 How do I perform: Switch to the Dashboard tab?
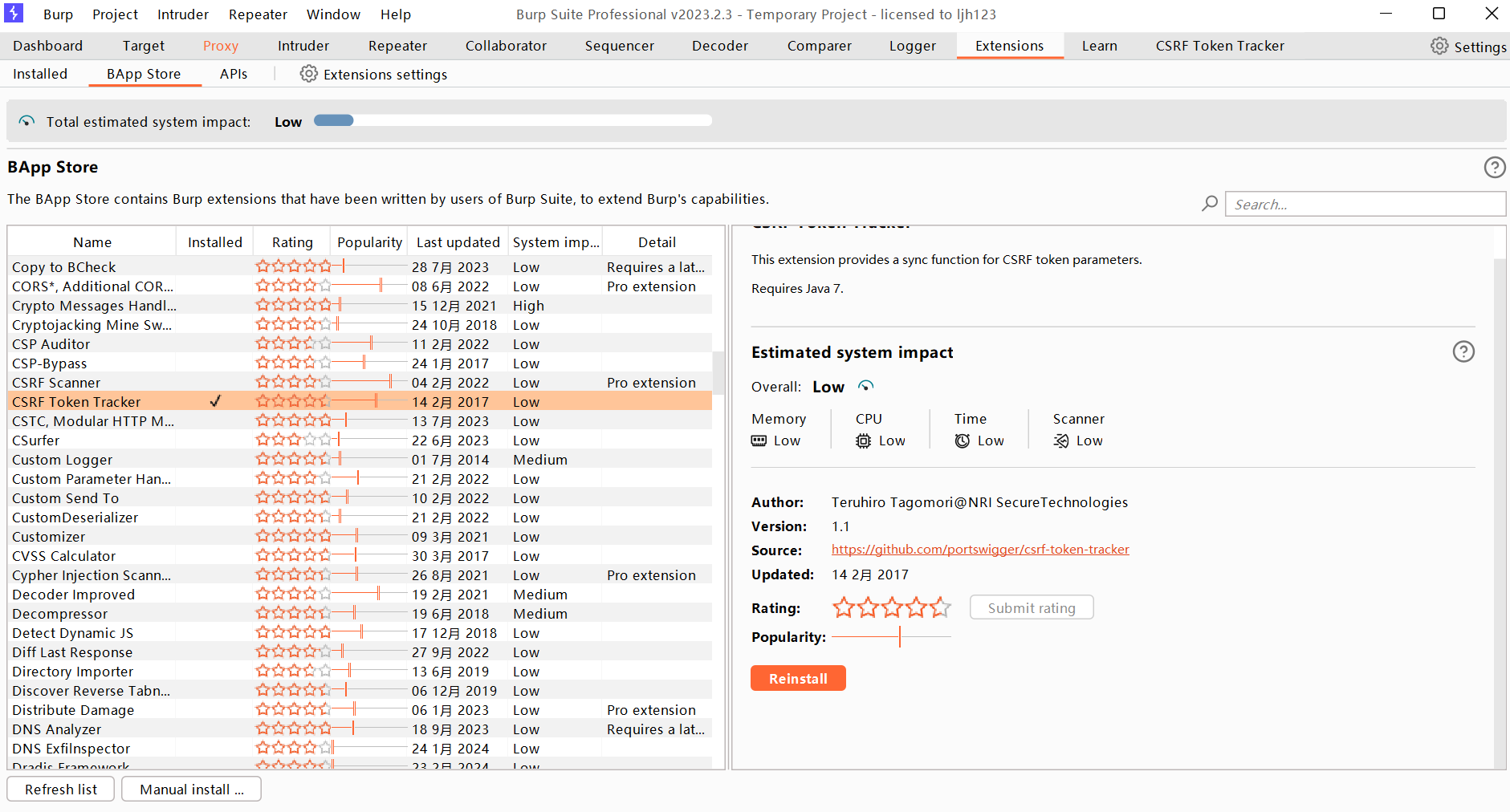(47, 46)
